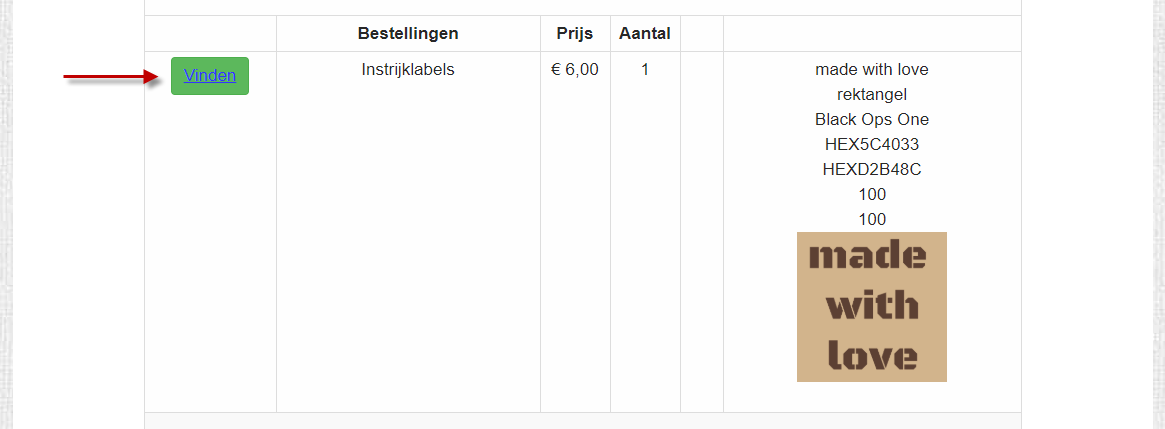Click the € 6,00 price cell
1165x429 pixels.
pyautogui.click(x=574, y=70)
